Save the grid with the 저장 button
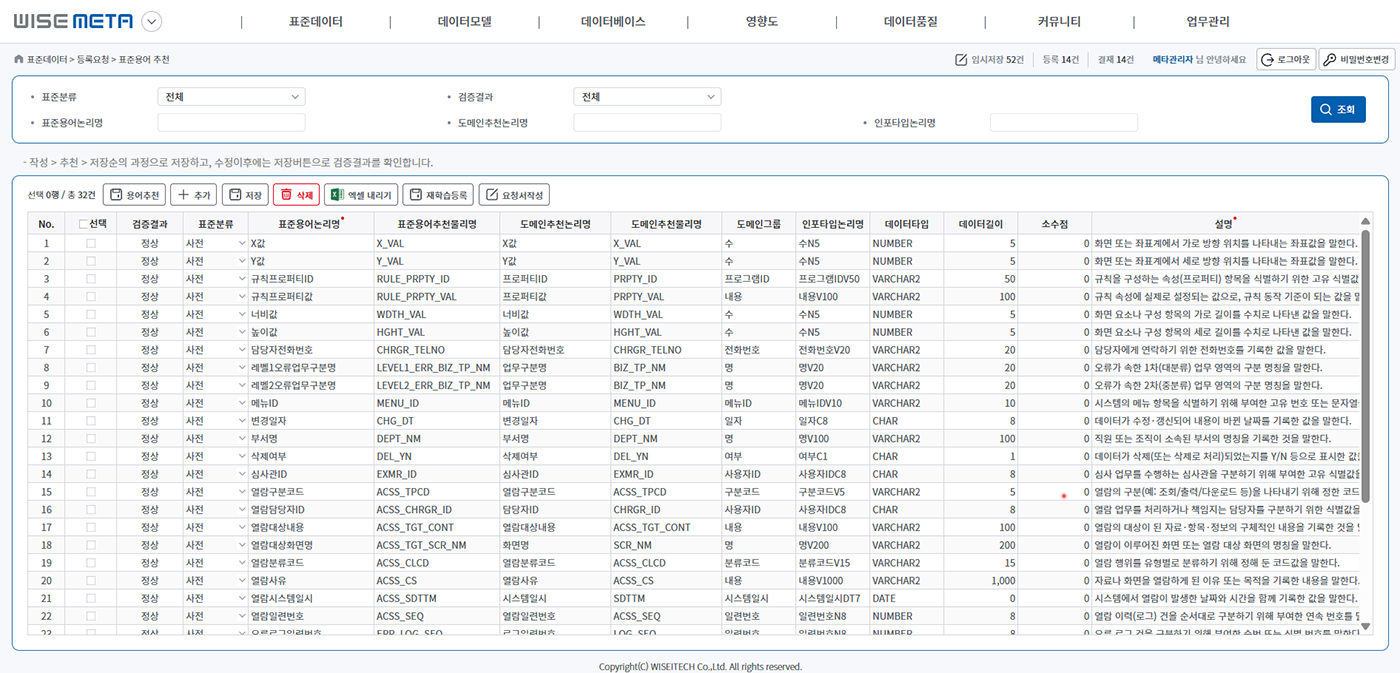This screenshot has height=673, width=1400. tap(245, 195)
